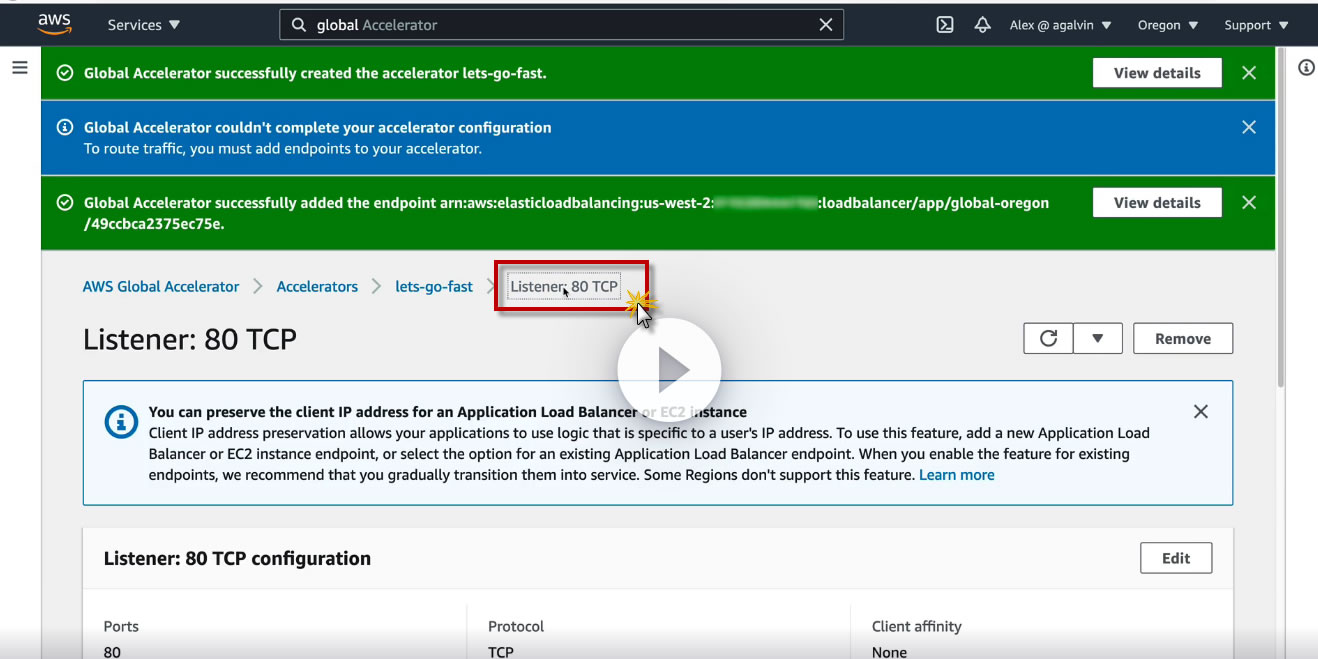1318x659 pixels.
Task: Open the Support dropdown menu
Action: point(1256,25)
